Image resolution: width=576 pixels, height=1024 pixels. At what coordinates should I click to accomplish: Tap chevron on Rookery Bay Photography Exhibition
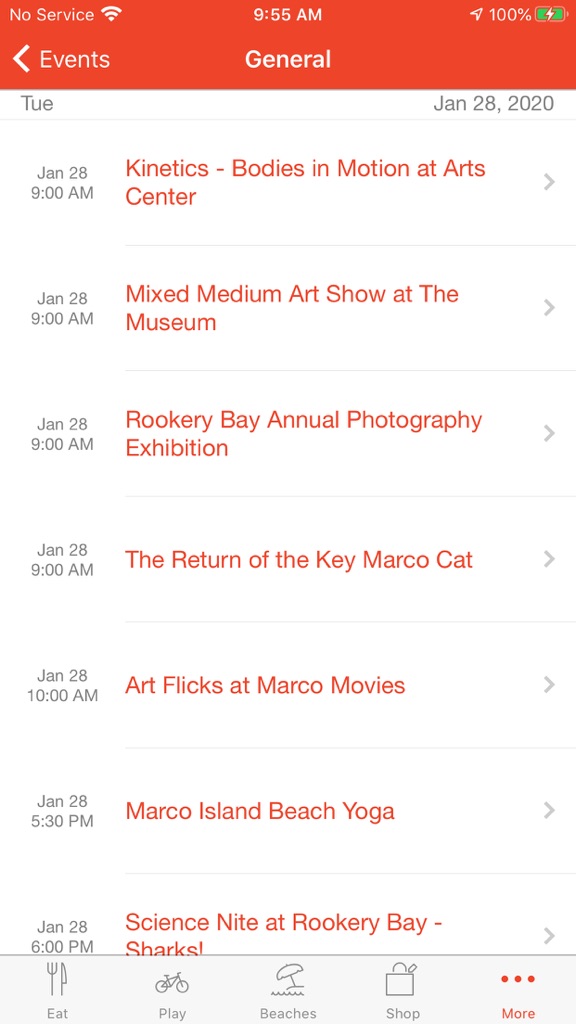[x=549, y=434]
